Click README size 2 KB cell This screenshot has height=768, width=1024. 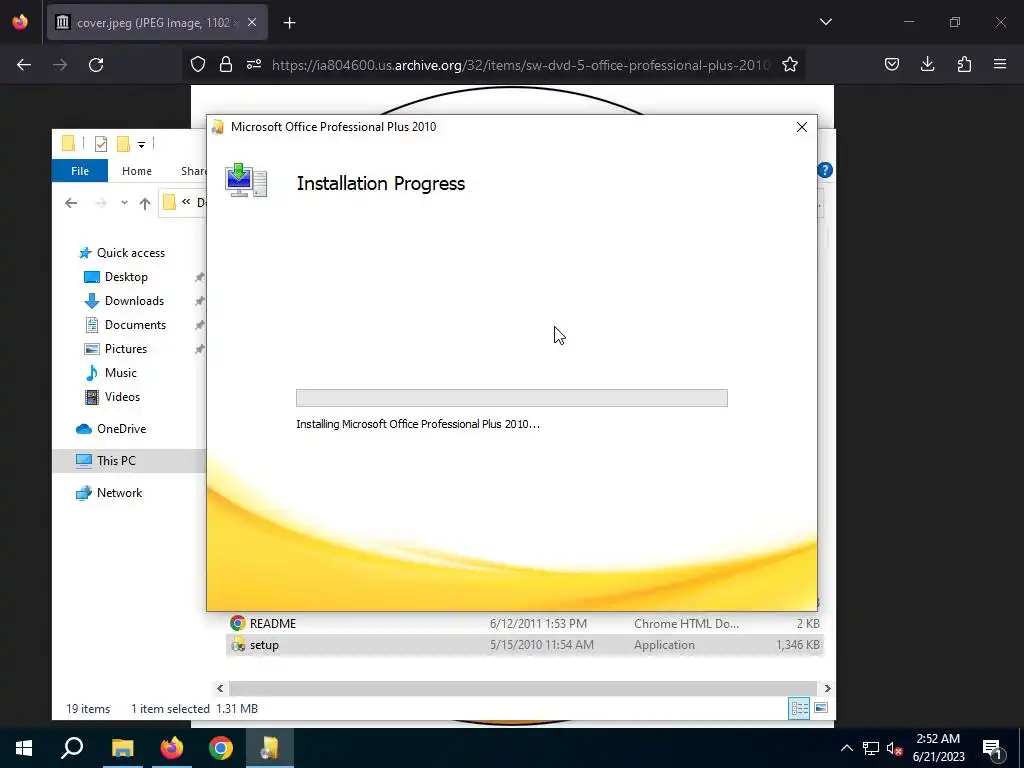pos(808,624)
